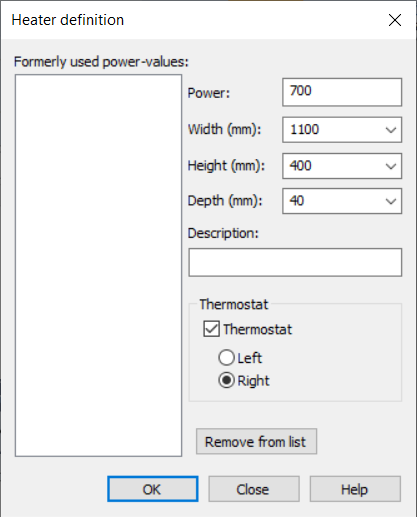Click the Height value 400 text

tap(300, 166)
